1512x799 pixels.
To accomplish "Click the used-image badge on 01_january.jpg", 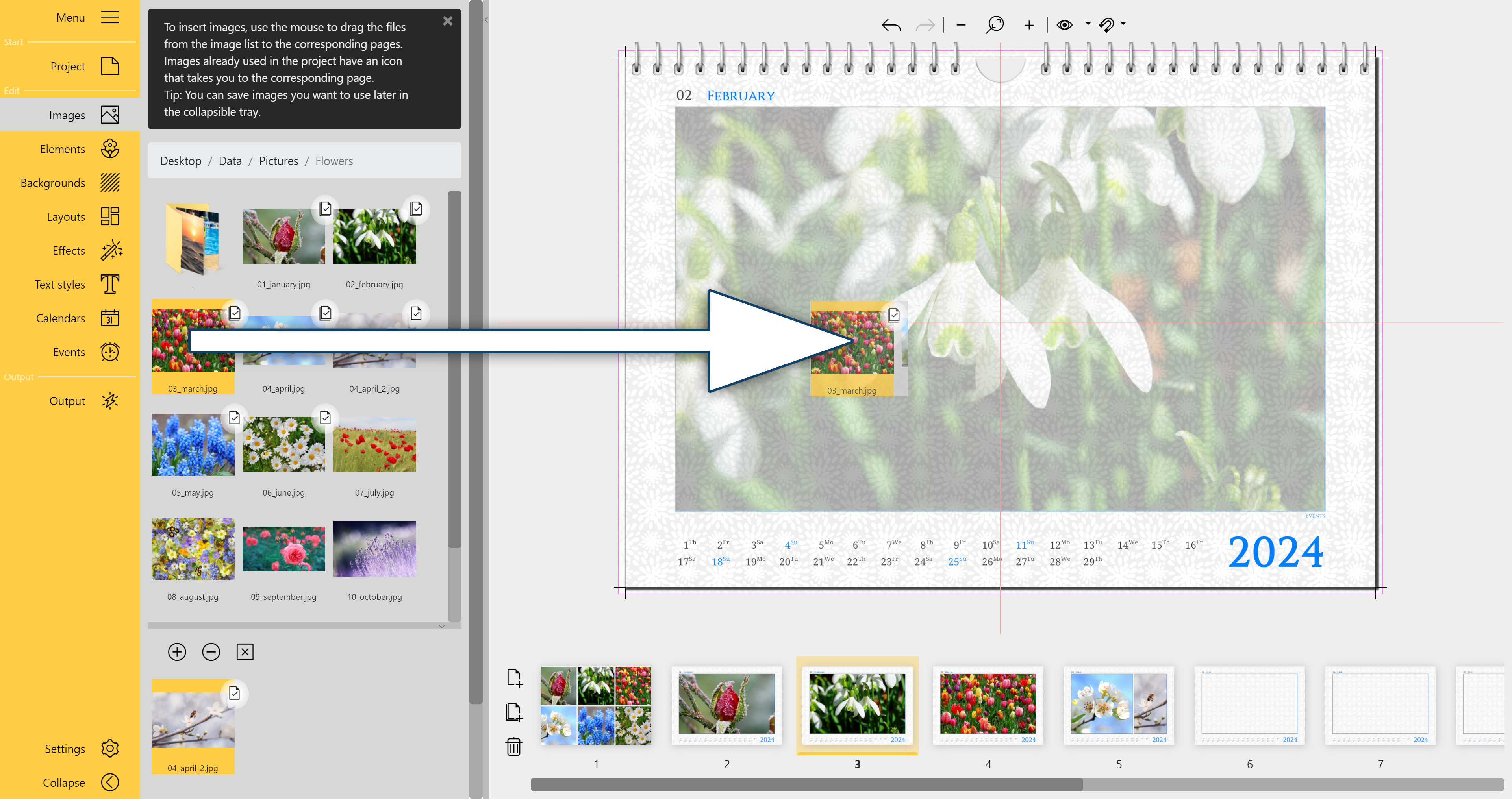I will (x=326, y=209).
